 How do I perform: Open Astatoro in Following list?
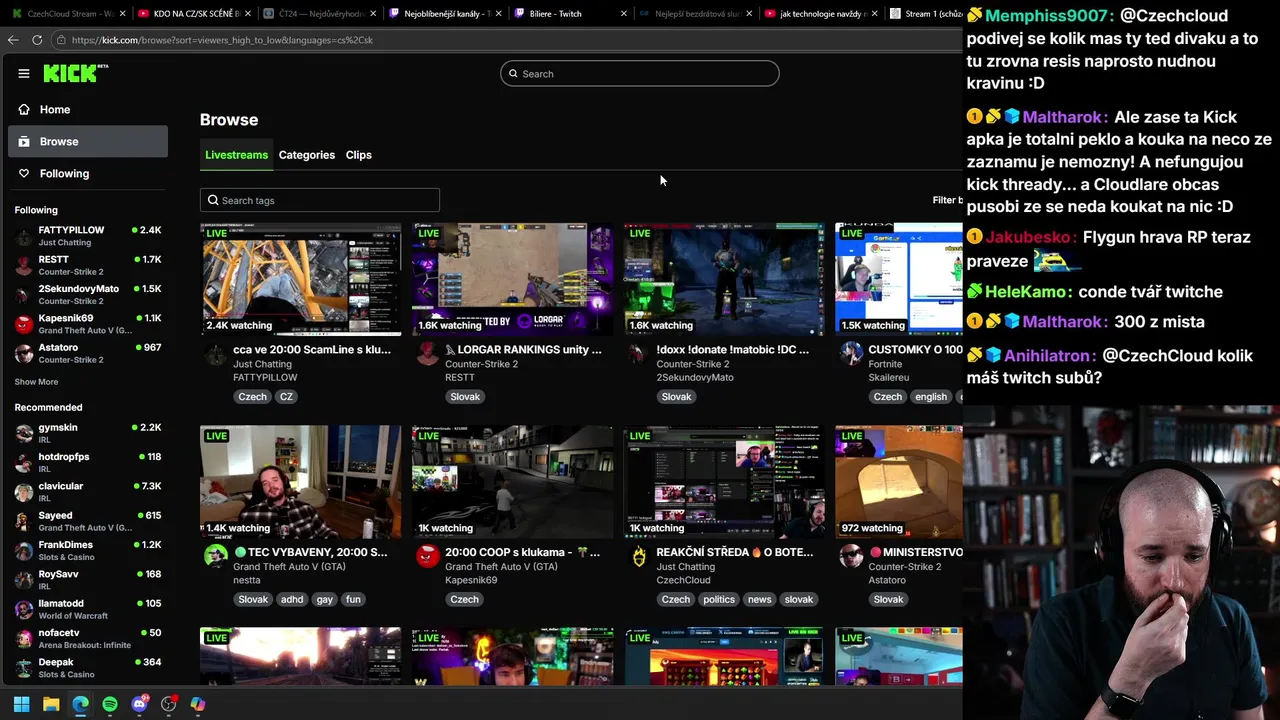88,353
